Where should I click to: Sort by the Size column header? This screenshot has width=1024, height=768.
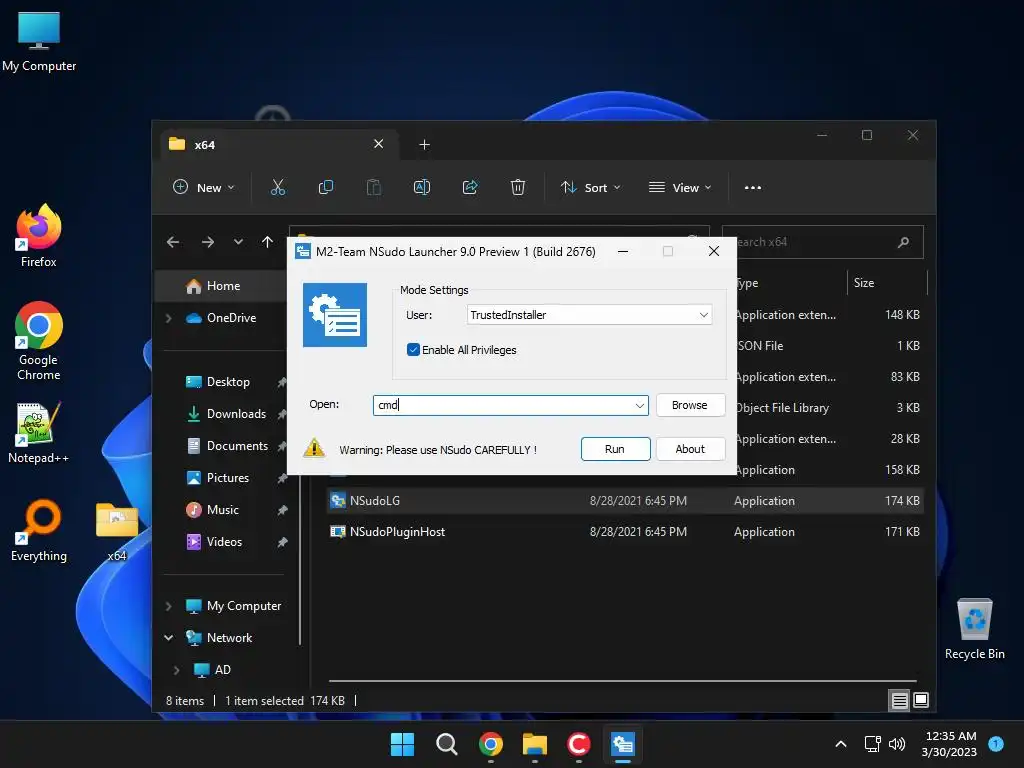point(887,283)
